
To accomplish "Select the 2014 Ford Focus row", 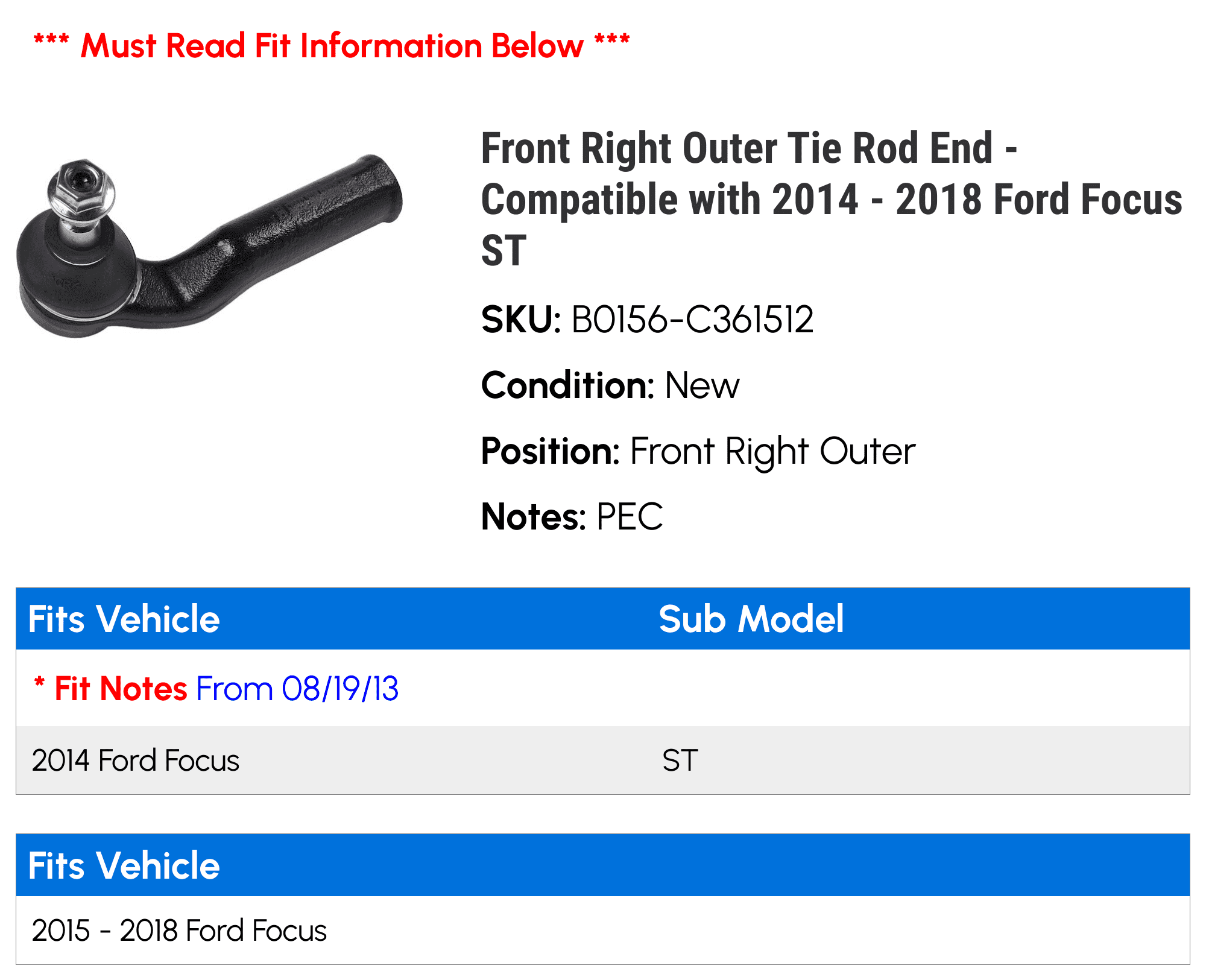I will 136,760.
